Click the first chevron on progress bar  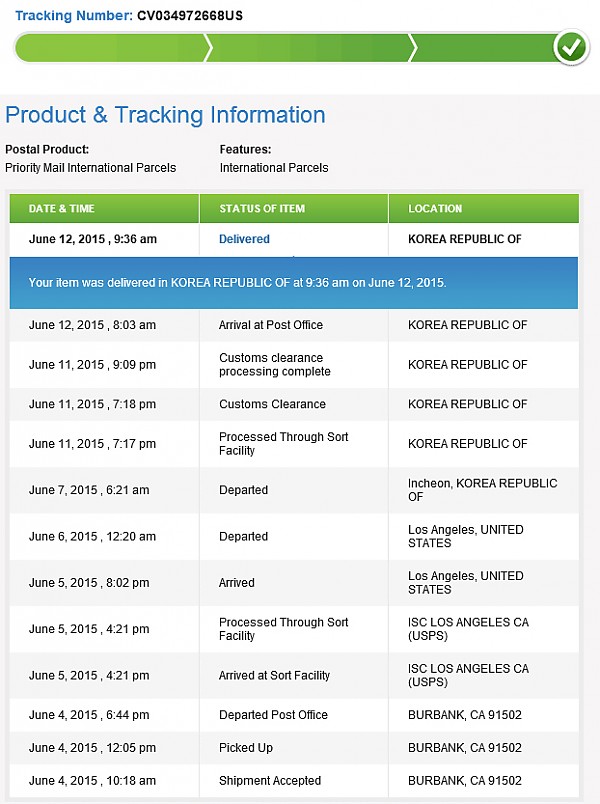click(x=208, y=48)
